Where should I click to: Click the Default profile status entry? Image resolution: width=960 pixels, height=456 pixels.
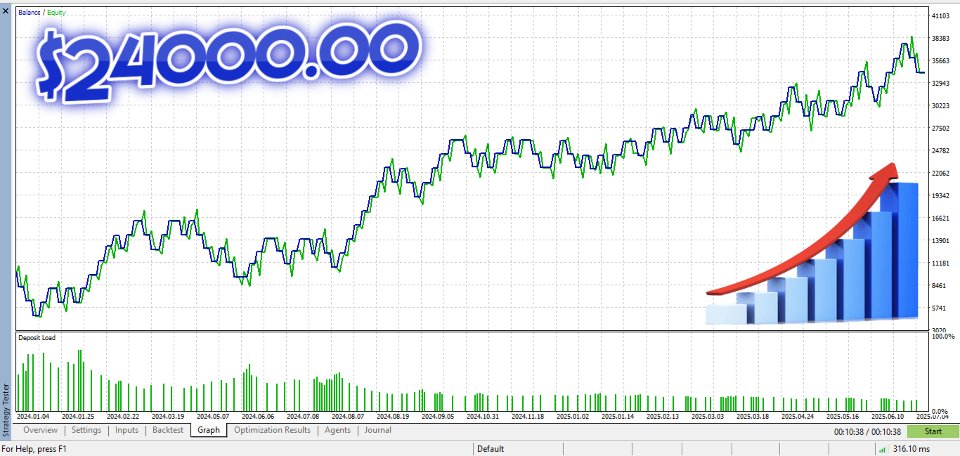tap(491, 449)
